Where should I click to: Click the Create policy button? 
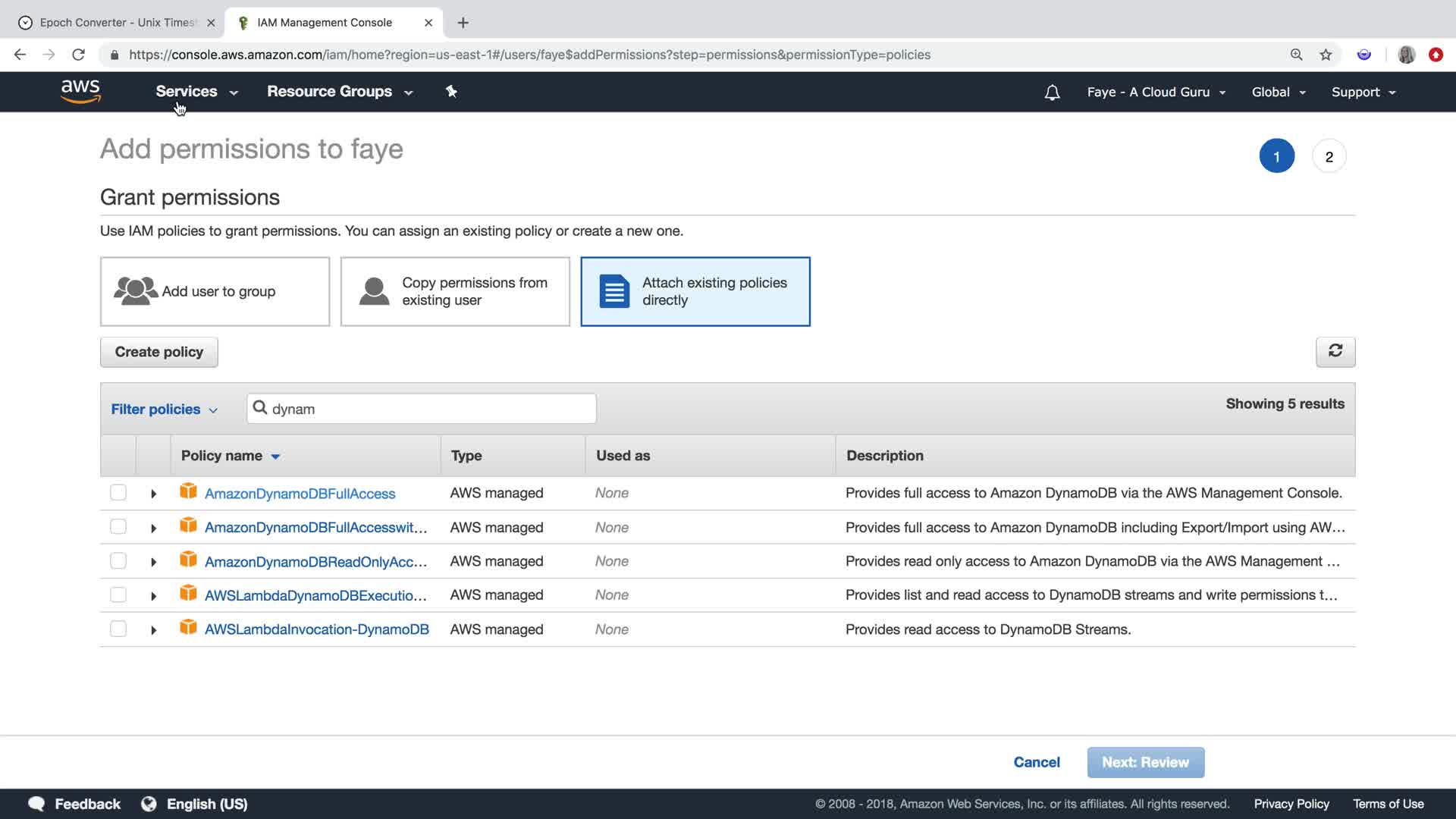pos(158,352)
